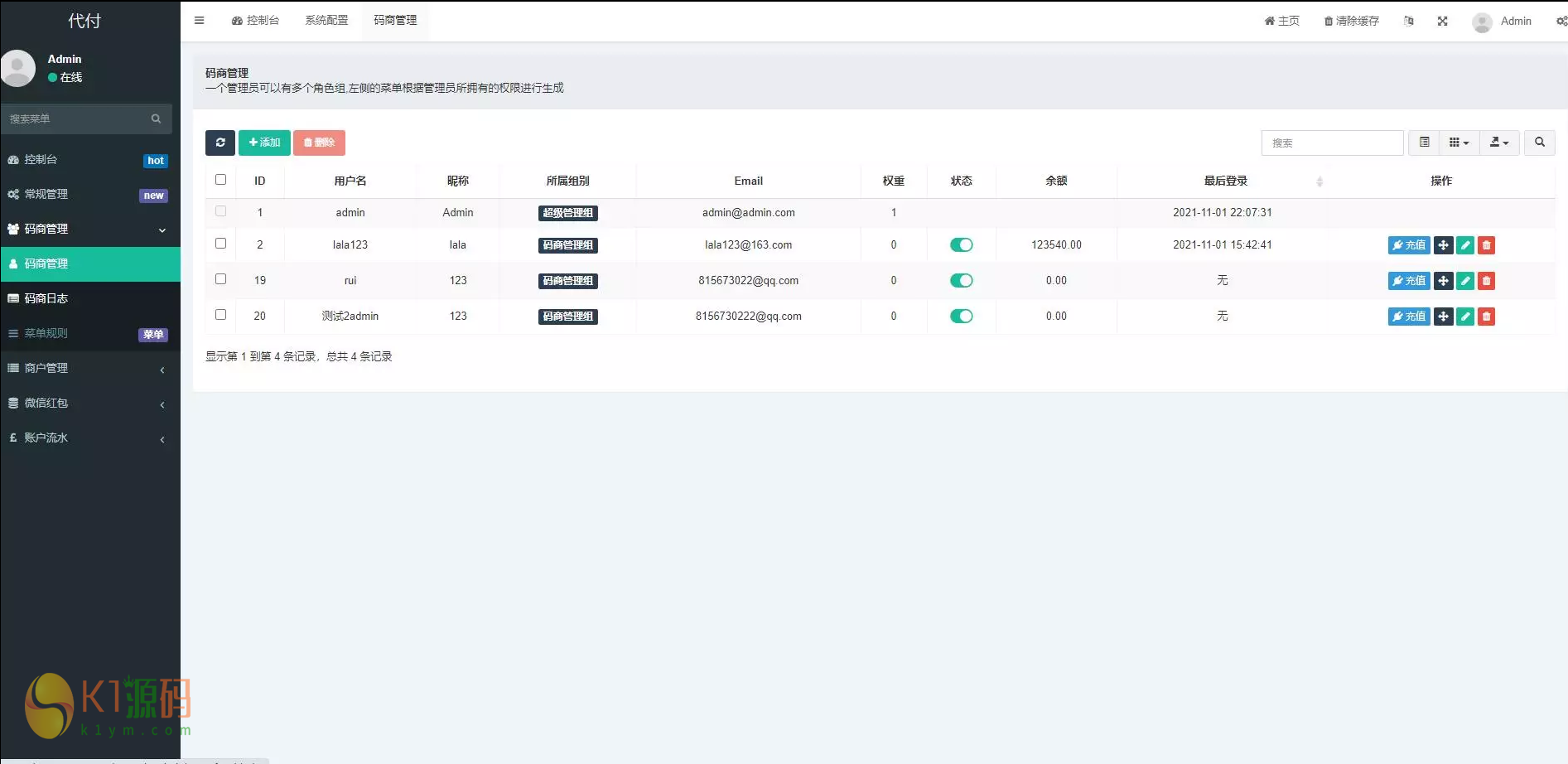Image resolution: width=1568 pixels, height=764 pixels.
Task: Click 清除缓存 in the header
Action: coord(1351,21)
